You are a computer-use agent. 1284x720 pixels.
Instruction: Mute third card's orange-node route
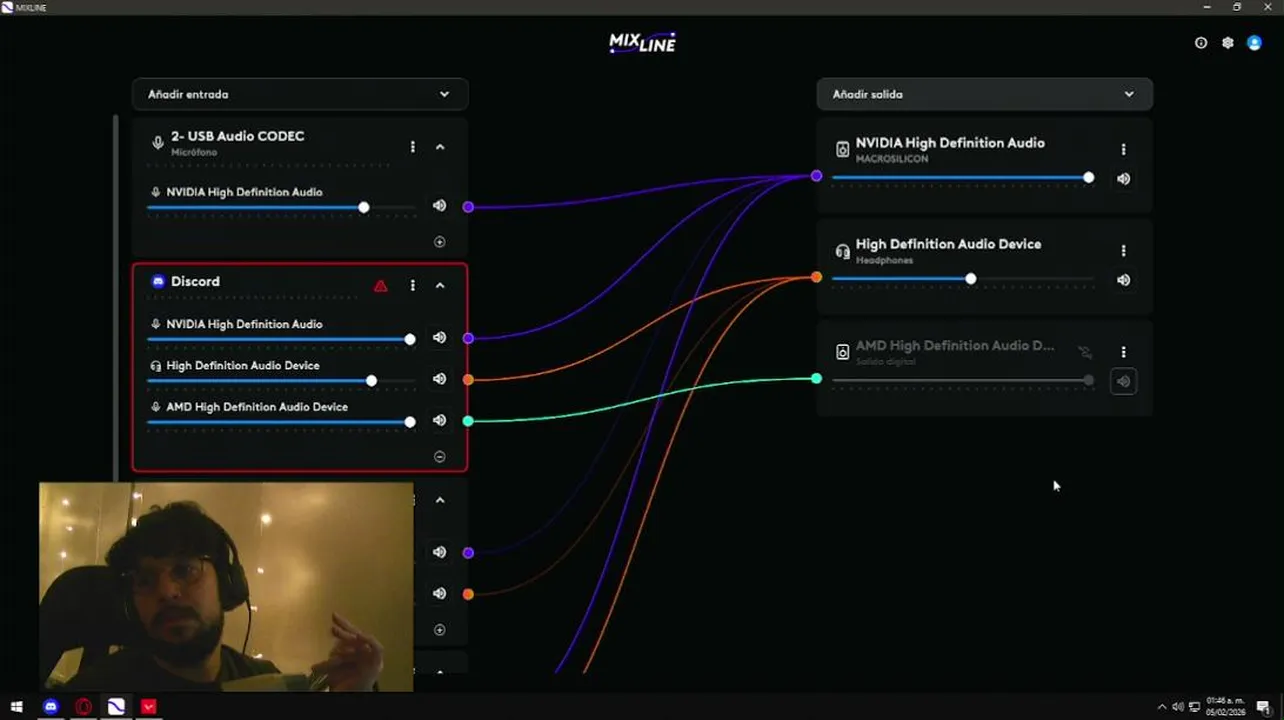pos(439,593)
